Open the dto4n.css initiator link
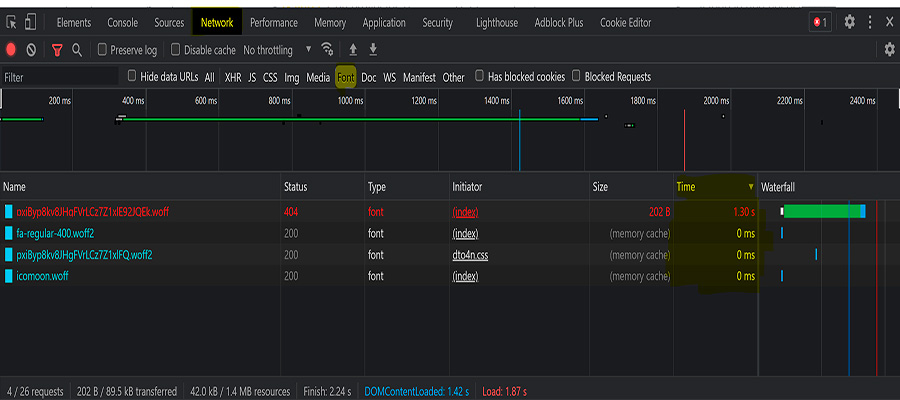900x400 pixels. [470, 255]
